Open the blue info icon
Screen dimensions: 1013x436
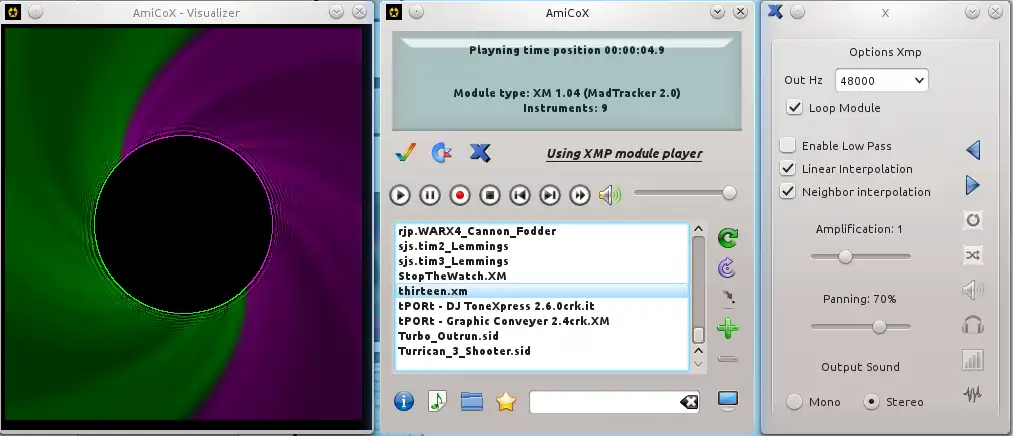pos(404,401)
